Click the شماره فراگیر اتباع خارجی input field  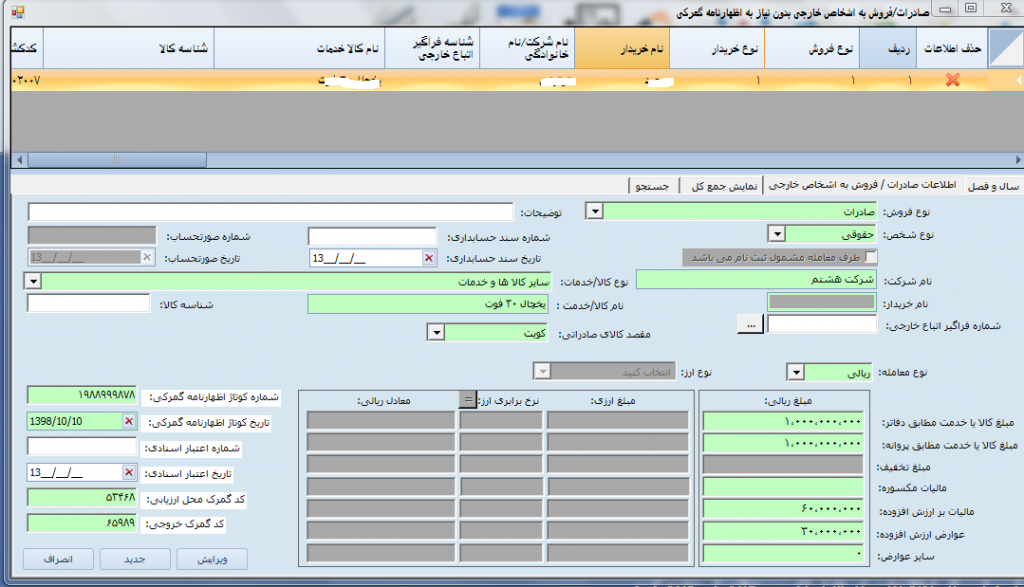(822, 324)
